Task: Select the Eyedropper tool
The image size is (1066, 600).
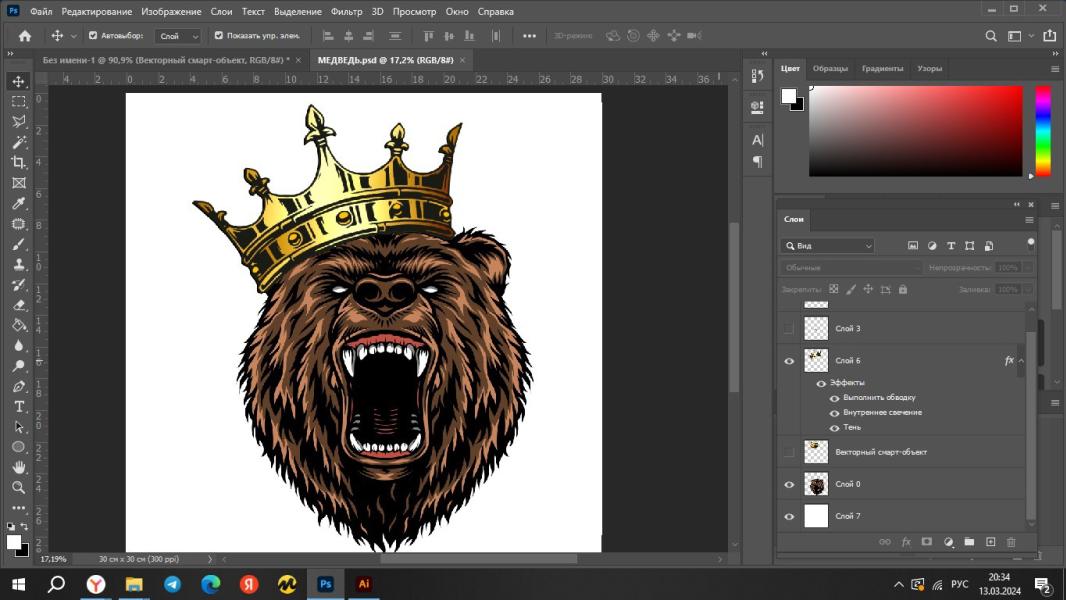Action: tap(18, 203)
